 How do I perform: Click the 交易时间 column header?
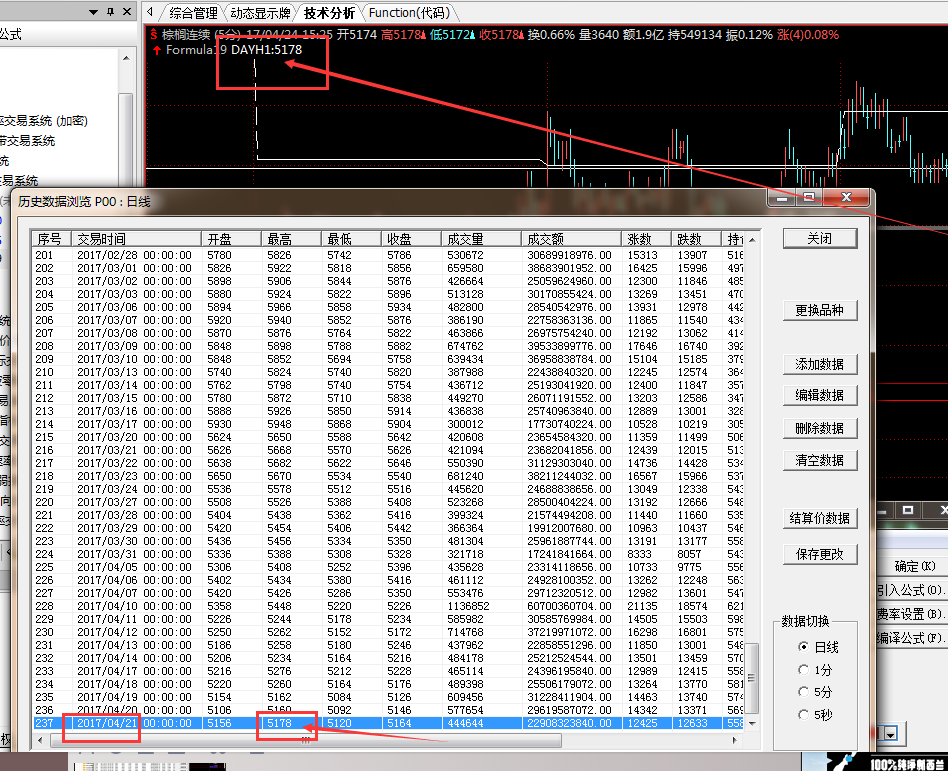click(136, 239)
